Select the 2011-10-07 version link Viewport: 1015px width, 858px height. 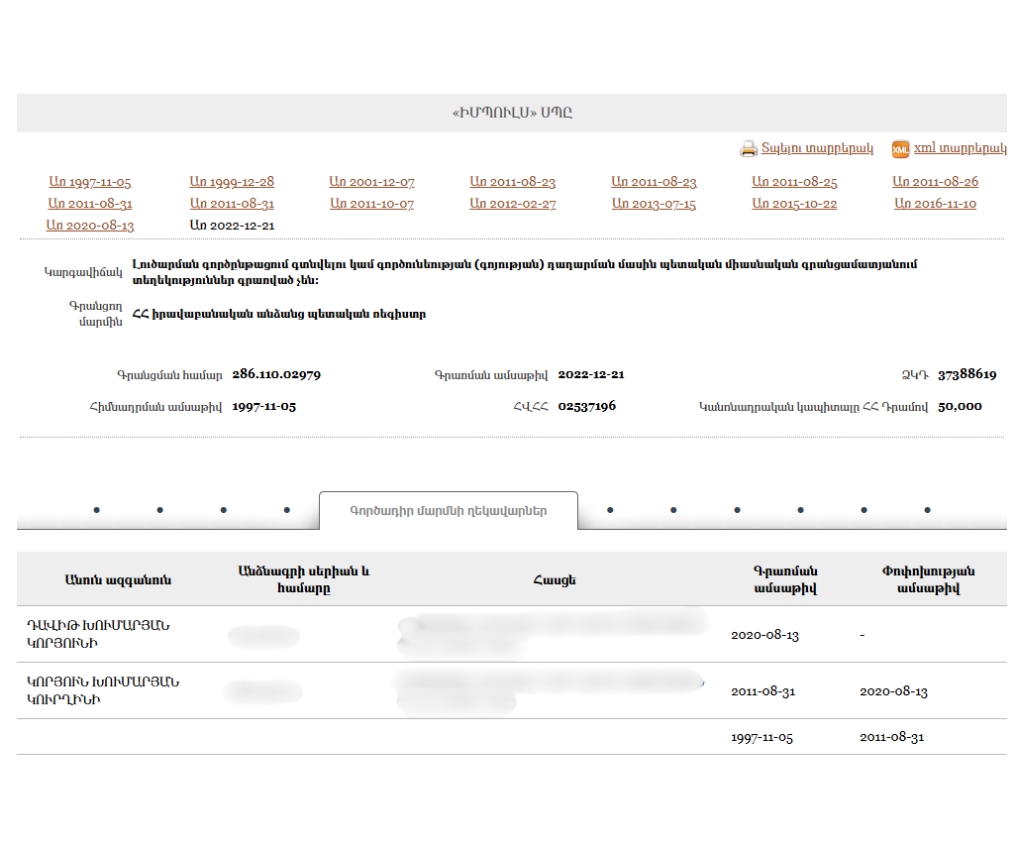pyautogui.click(x=372, y=204)
